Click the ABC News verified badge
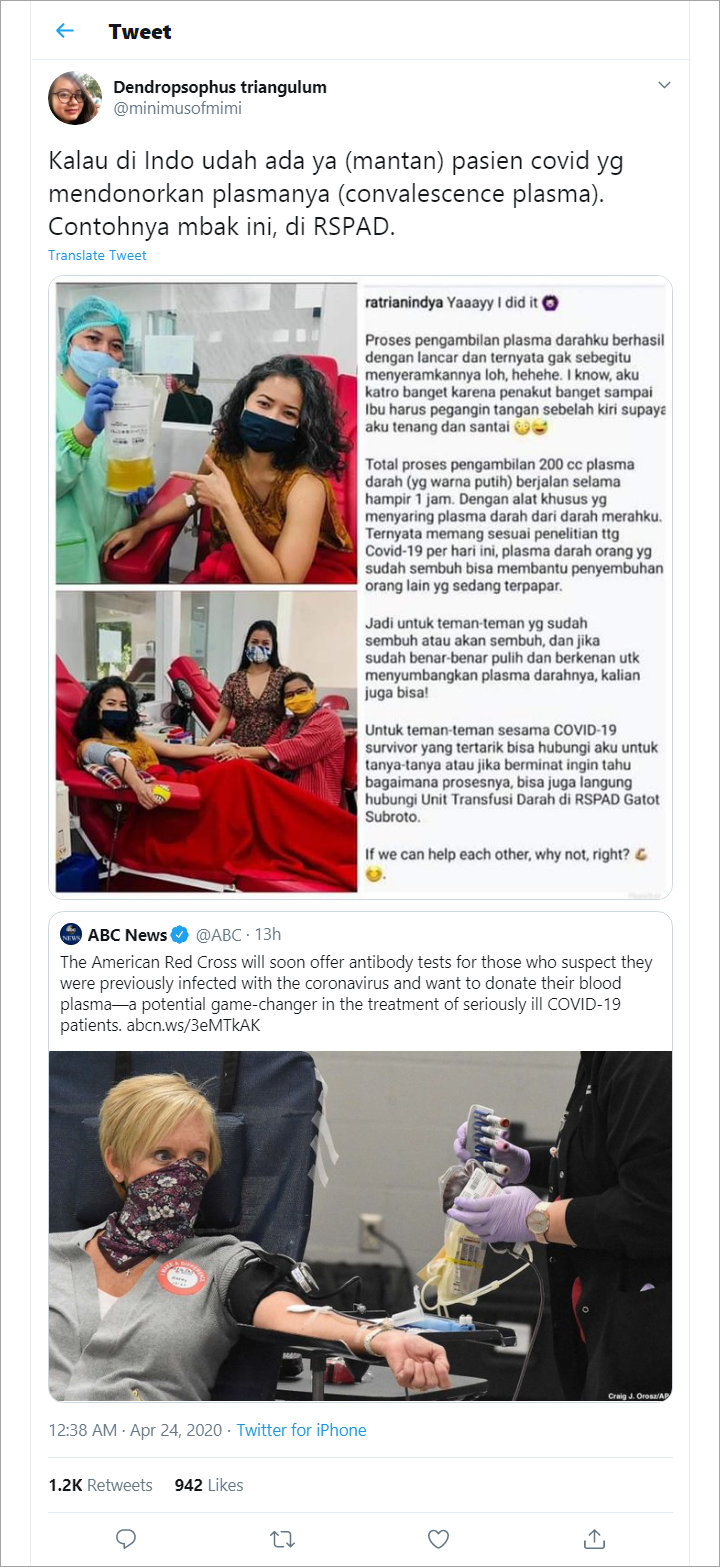 180,935
